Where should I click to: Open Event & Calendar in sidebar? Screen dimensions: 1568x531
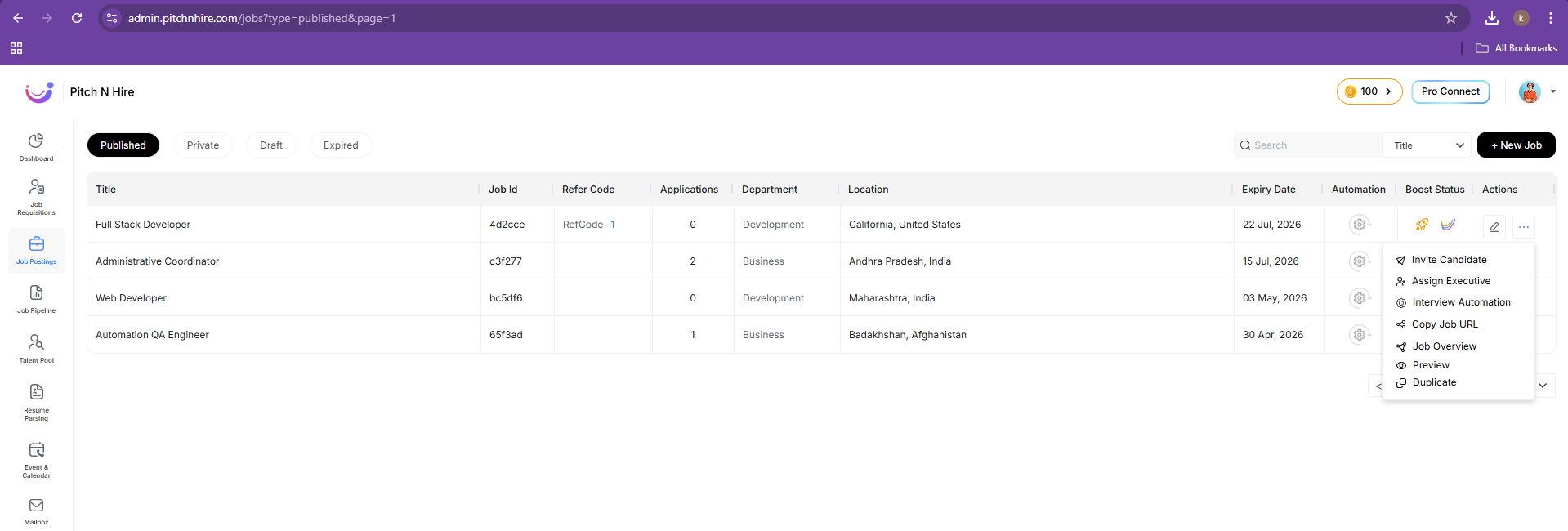click(36, 460)
